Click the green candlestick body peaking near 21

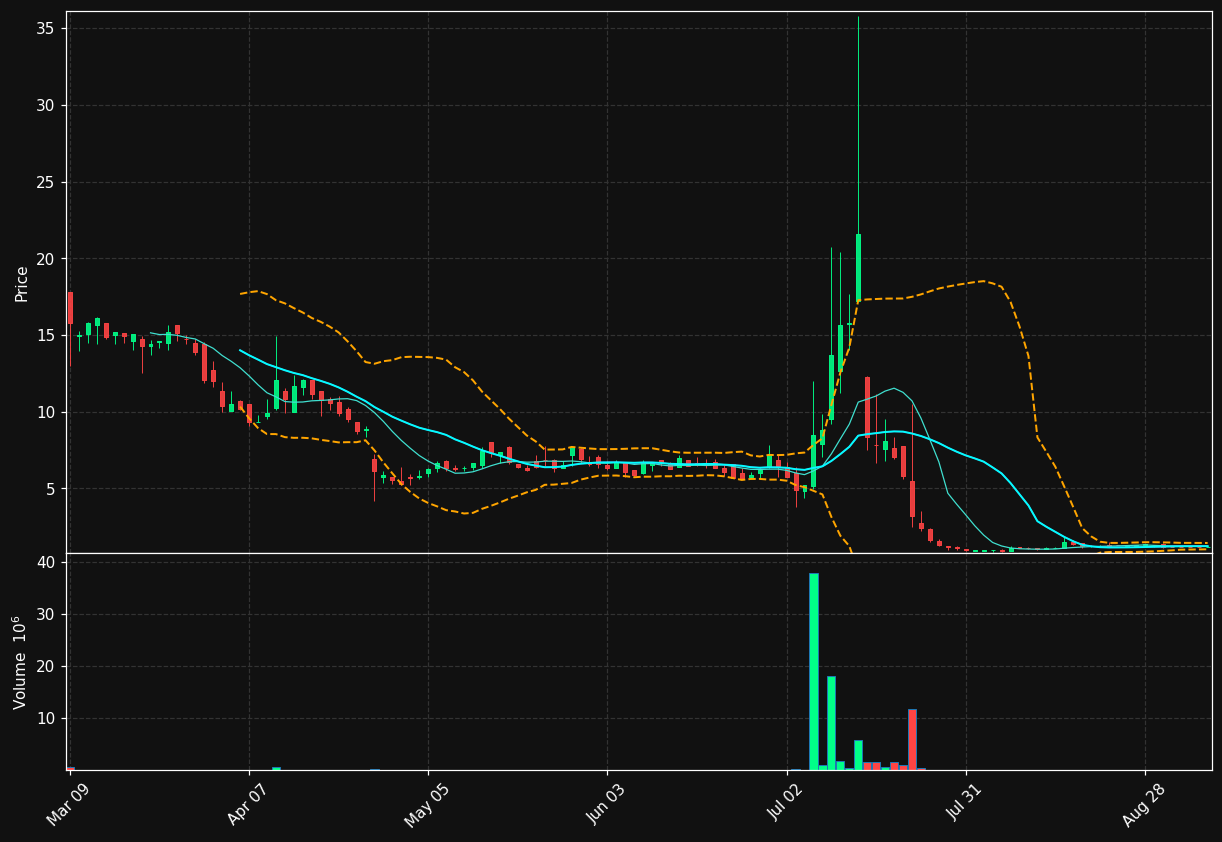tap(858, 267)
